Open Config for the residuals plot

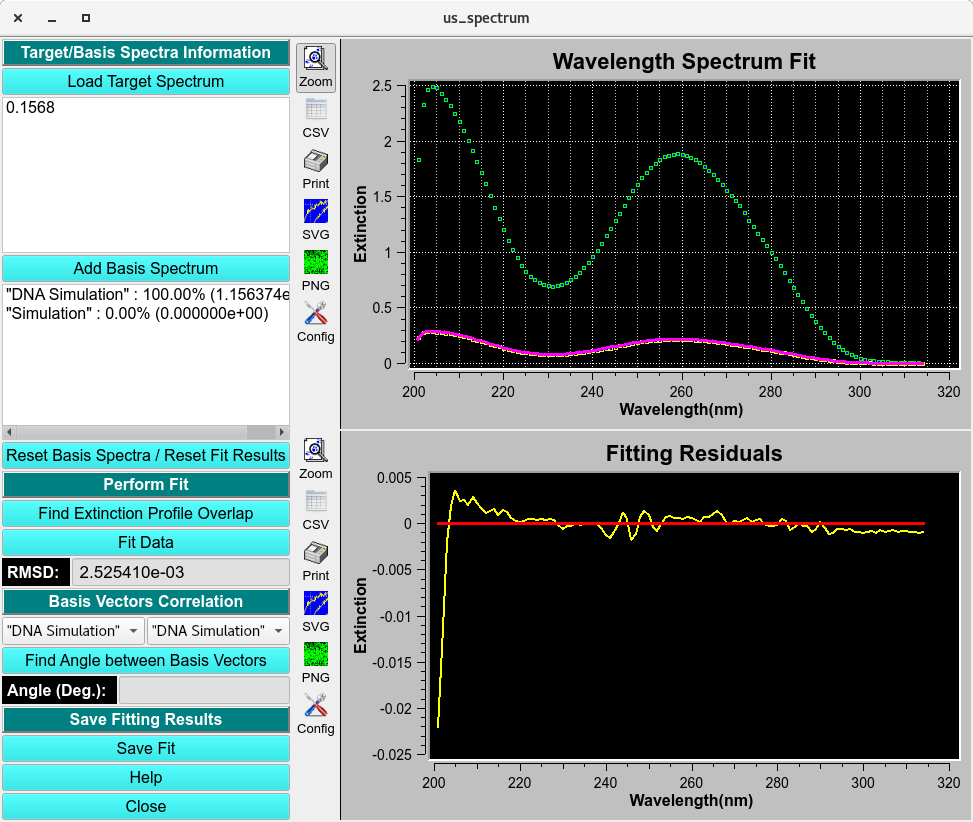pyautogui.click(x=315, y=714)
